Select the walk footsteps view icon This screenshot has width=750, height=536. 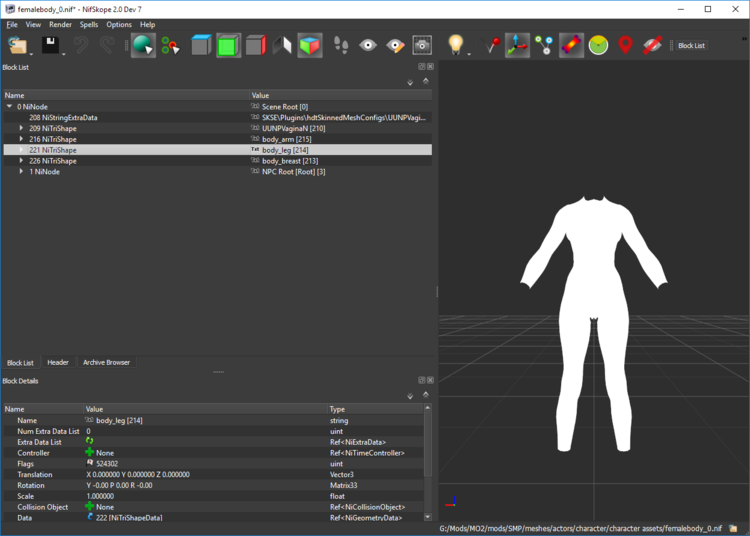pos(341,45)
